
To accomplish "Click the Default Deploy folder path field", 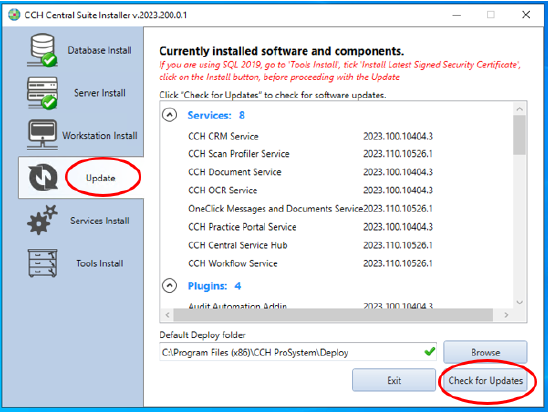I will click(x=298, y=352).
